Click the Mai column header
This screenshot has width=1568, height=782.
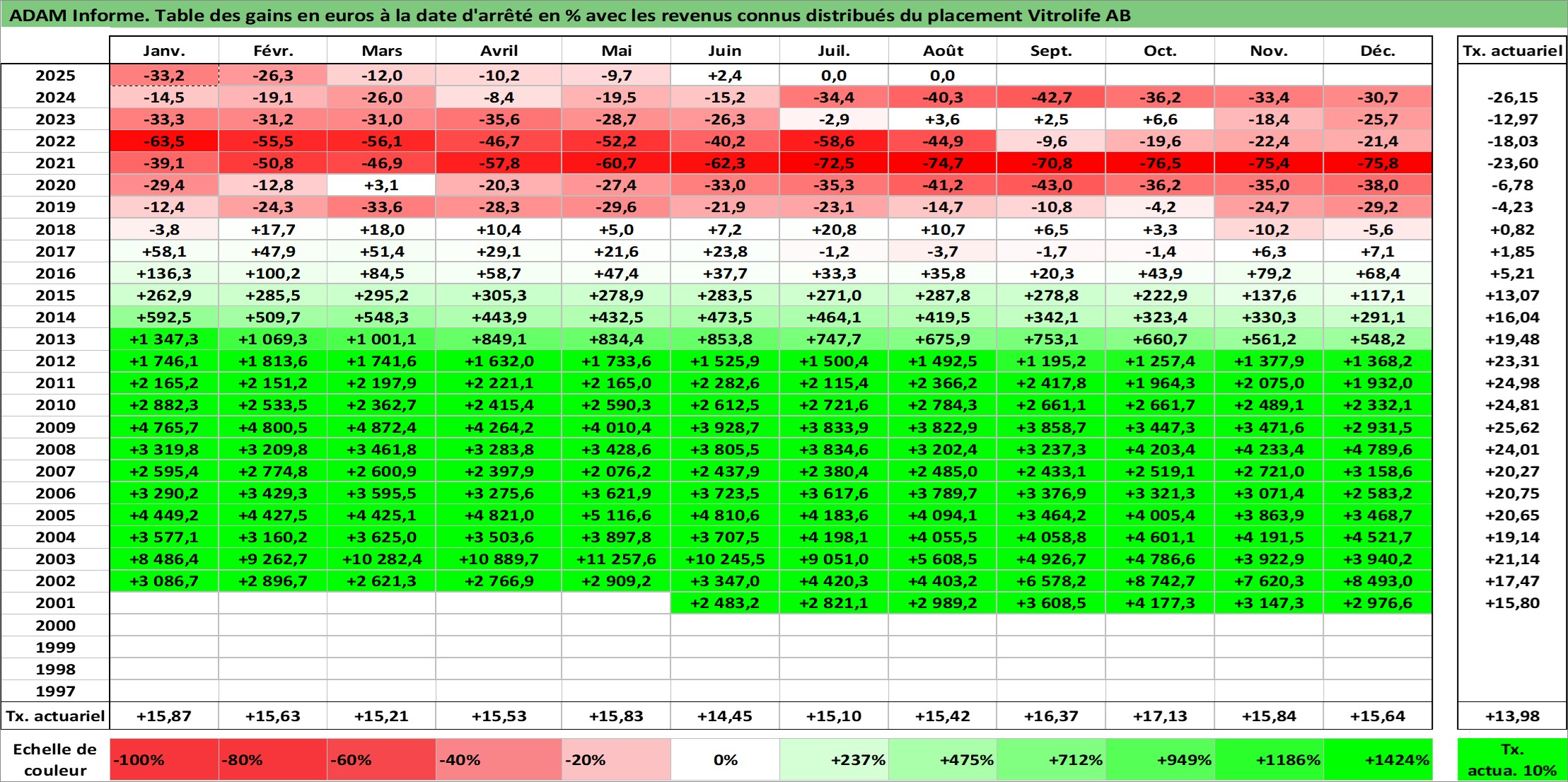click(x=616, y=50)
